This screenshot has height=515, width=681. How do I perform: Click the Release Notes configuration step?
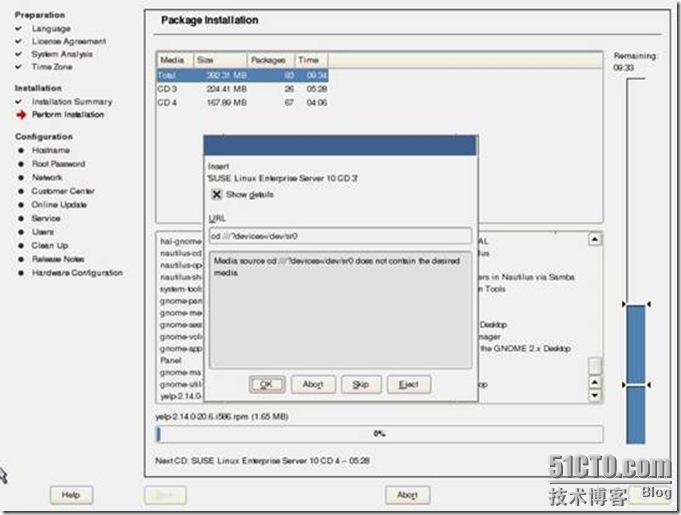click(58, 259)
